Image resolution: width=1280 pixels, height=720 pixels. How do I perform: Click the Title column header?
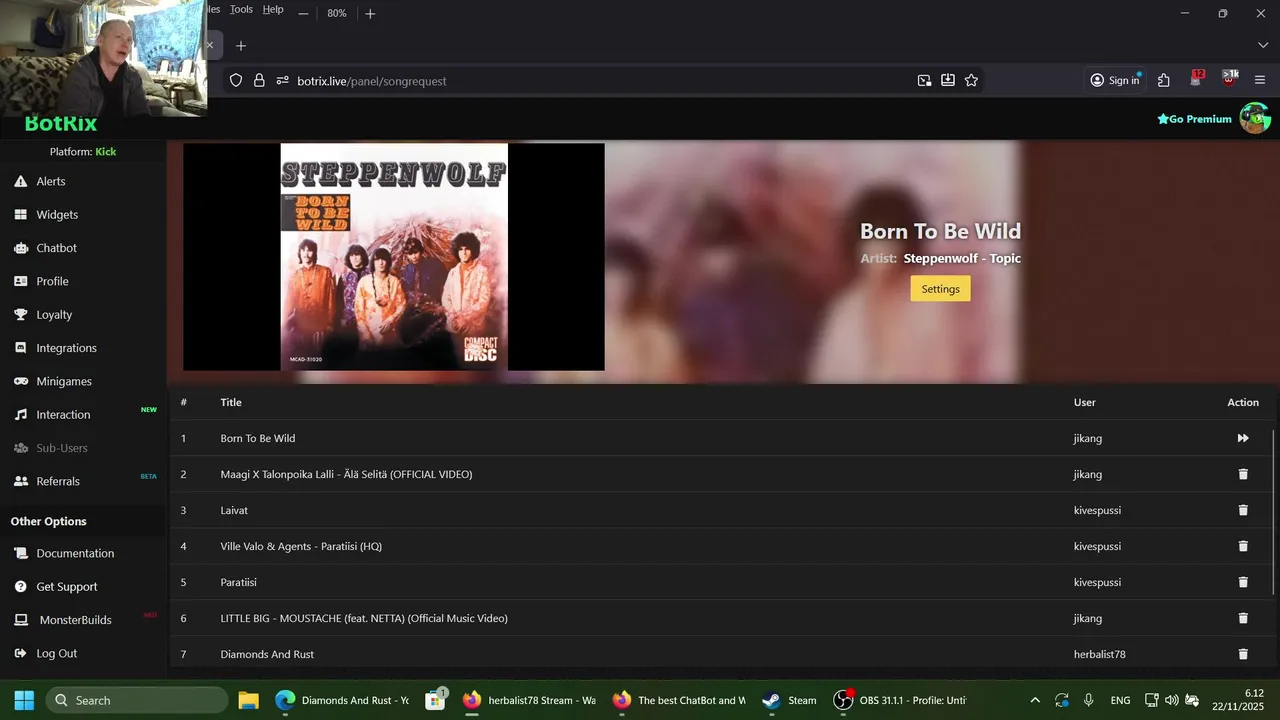(231, 402)
